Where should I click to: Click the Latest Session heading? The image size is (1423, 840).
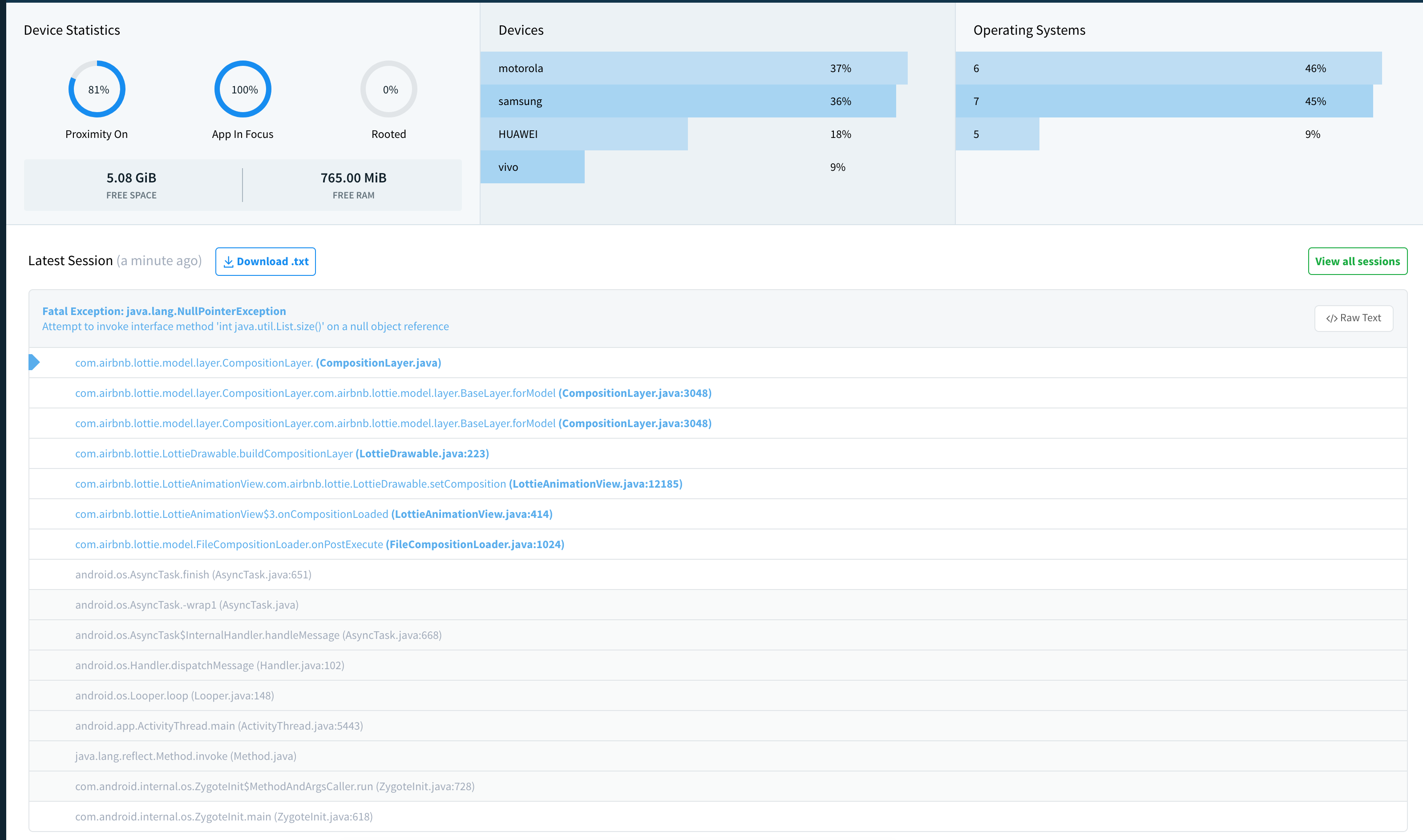click(71, 261)
